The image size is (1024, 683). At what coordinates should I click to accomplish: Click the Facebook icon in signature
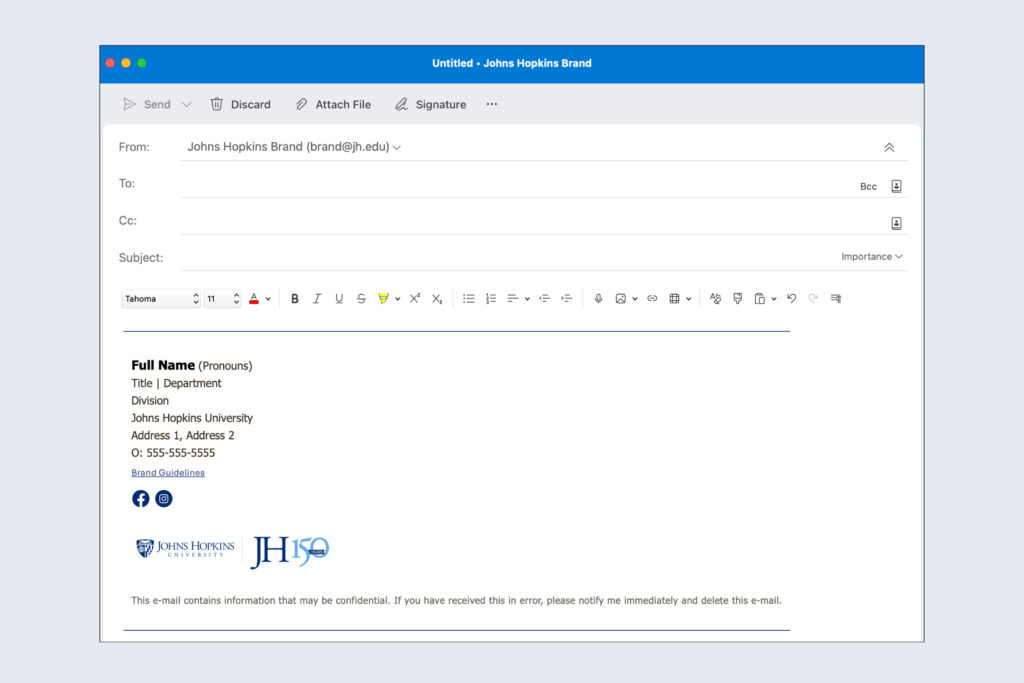(x=140, y=499)
